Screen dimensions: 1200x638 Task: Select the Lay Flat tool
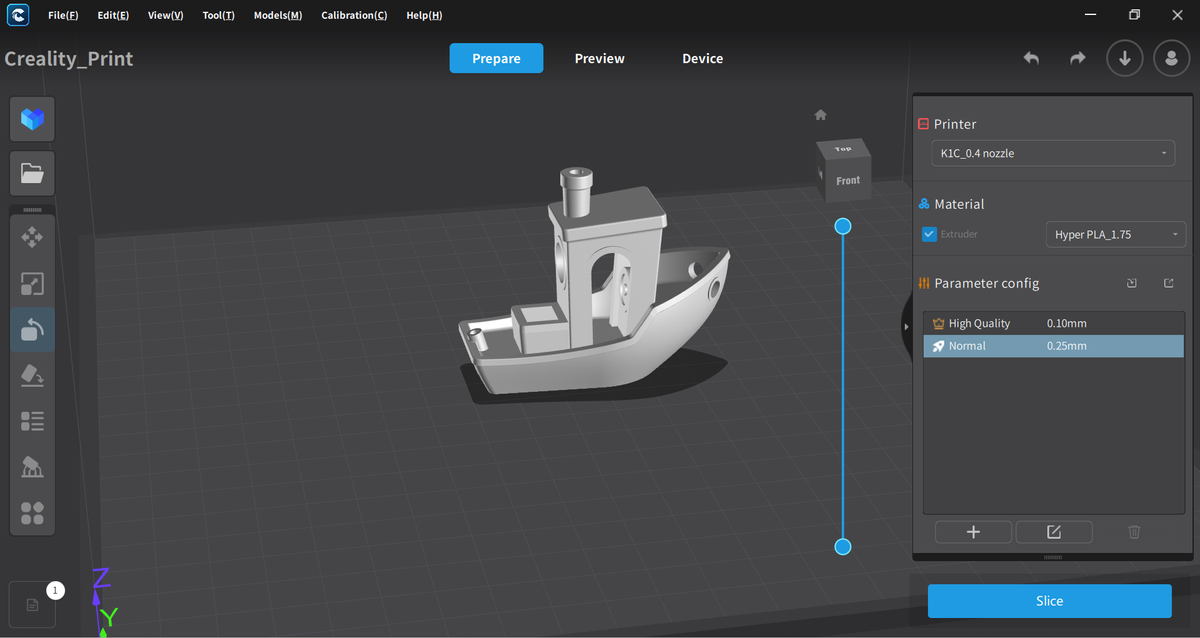pyautogui.click(x=32, y=375)
